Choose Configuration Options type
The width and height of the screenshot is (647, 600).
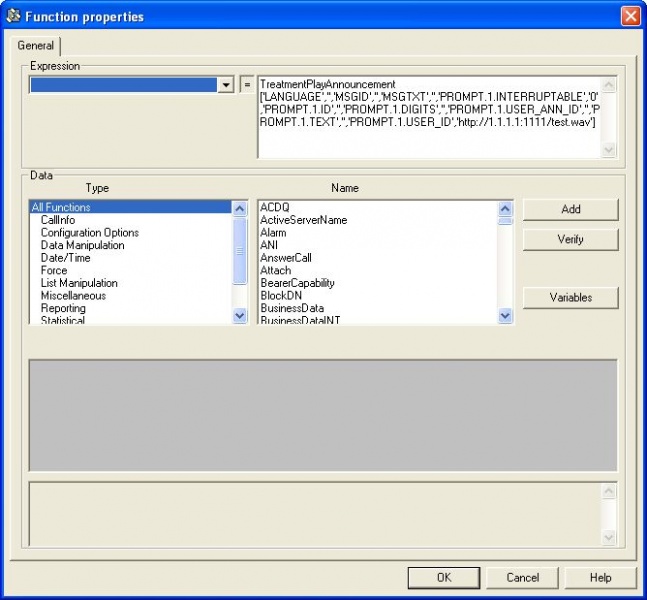coord(89,233)
